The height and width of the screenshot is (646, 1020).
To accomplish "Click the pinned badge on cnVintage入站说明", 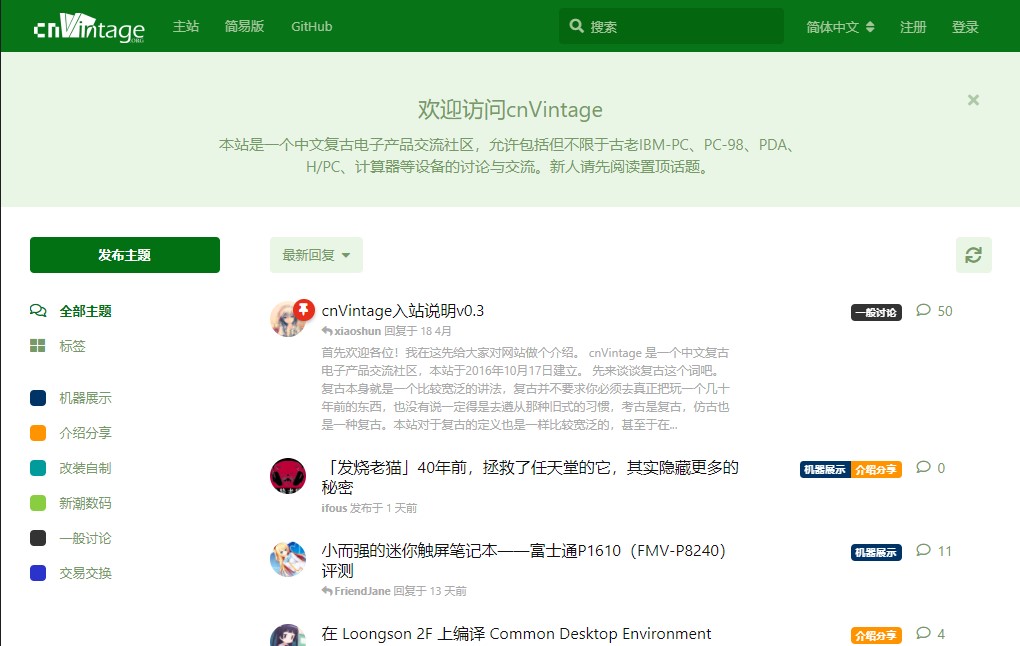I will click(303, 310).
